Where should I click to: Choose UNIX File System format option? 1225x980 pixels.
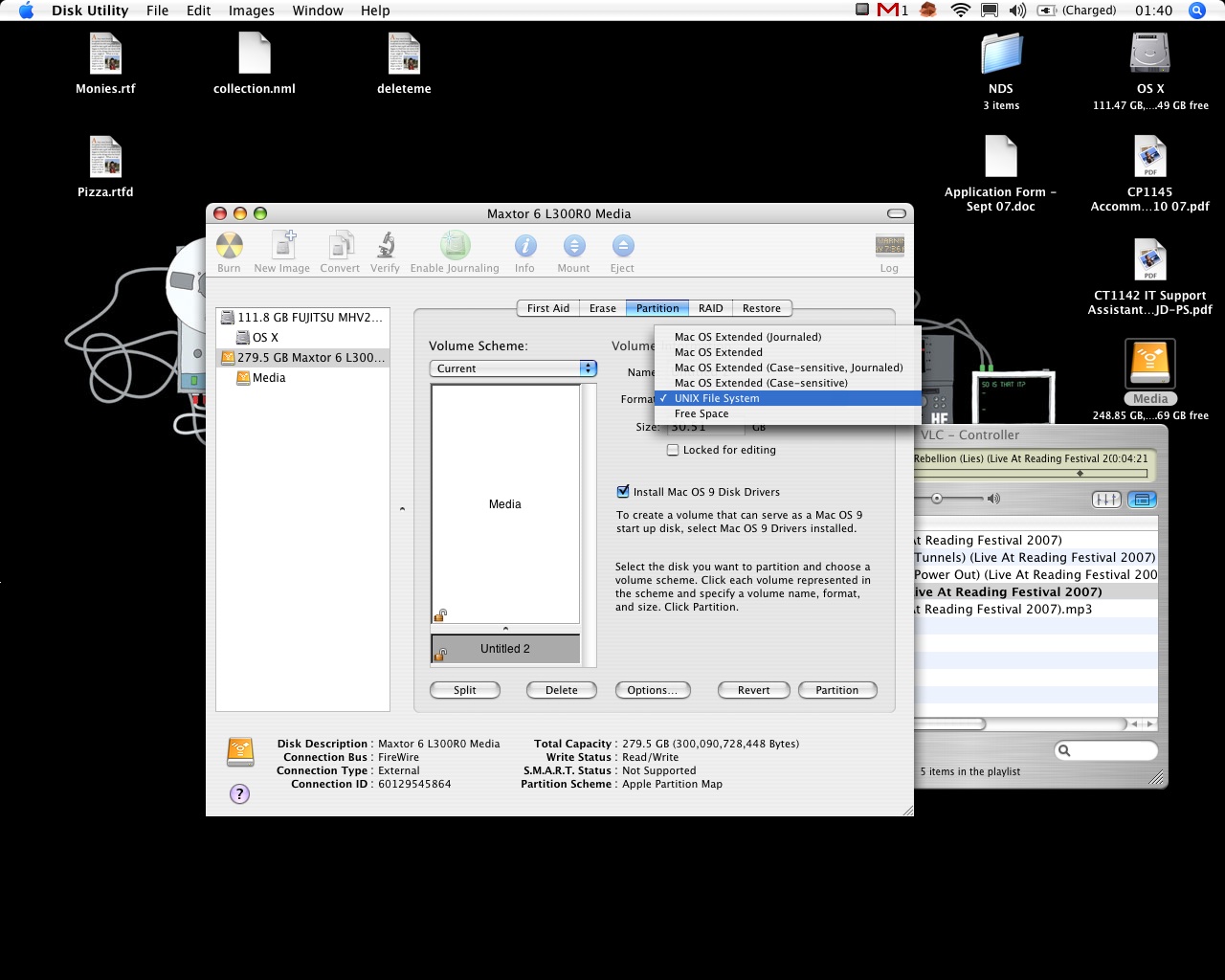(788, 398)
